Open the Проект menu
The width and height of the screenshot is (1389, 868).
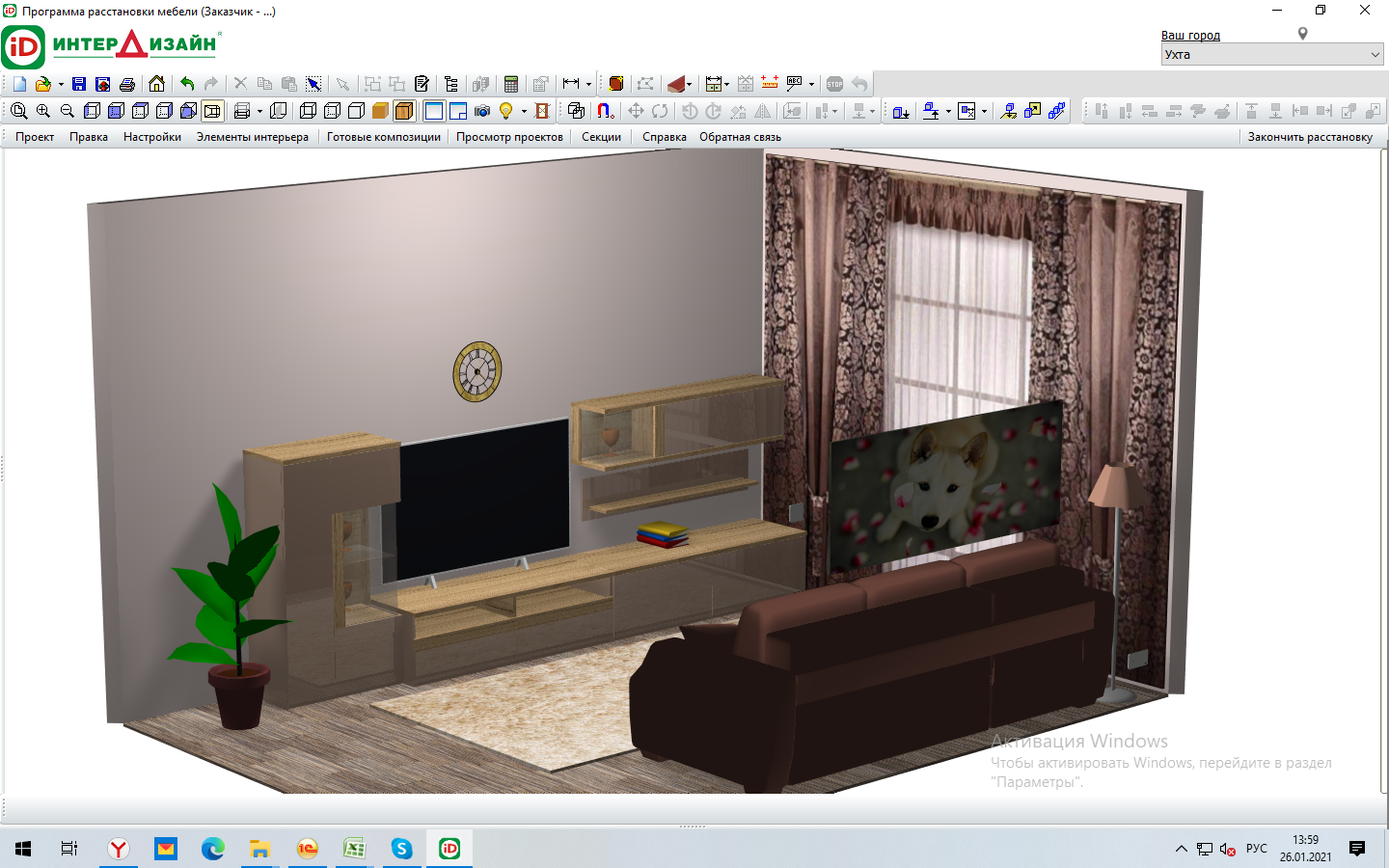[x=35, y=137]
